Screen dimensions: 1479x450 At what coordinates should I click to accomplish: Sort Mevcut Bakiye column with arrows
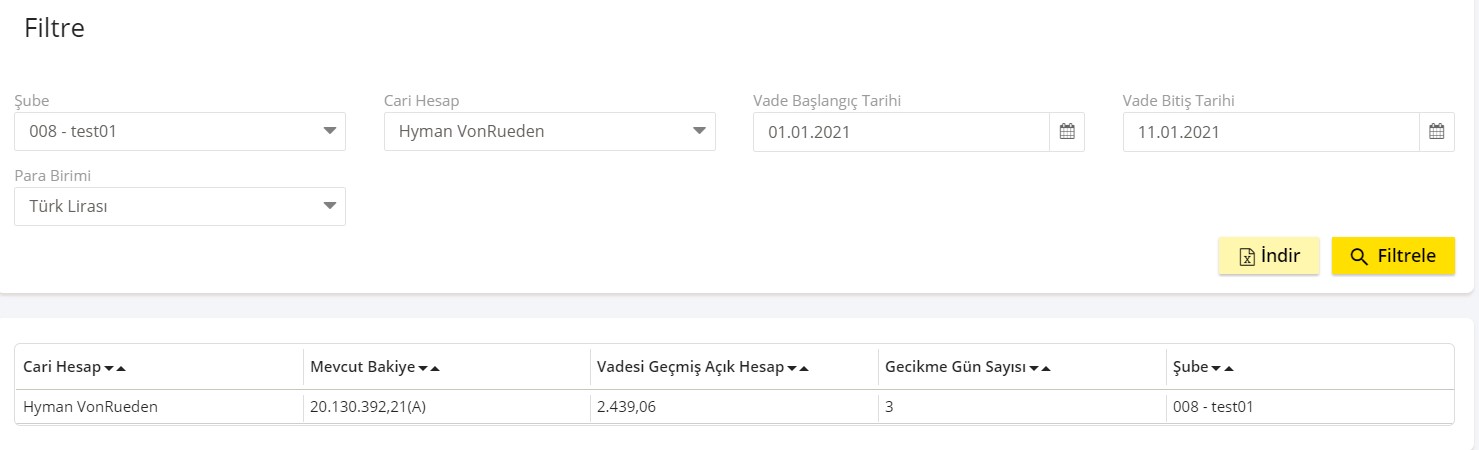[x=429, y=368]
